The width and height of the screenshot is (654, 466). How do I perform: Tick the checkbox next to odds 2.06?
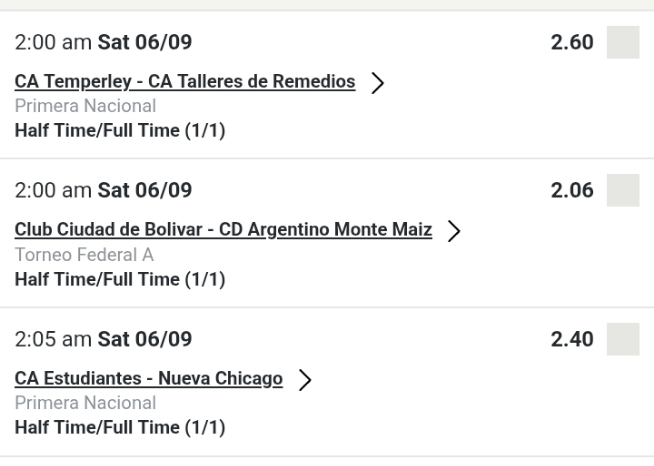click(623, 190)
